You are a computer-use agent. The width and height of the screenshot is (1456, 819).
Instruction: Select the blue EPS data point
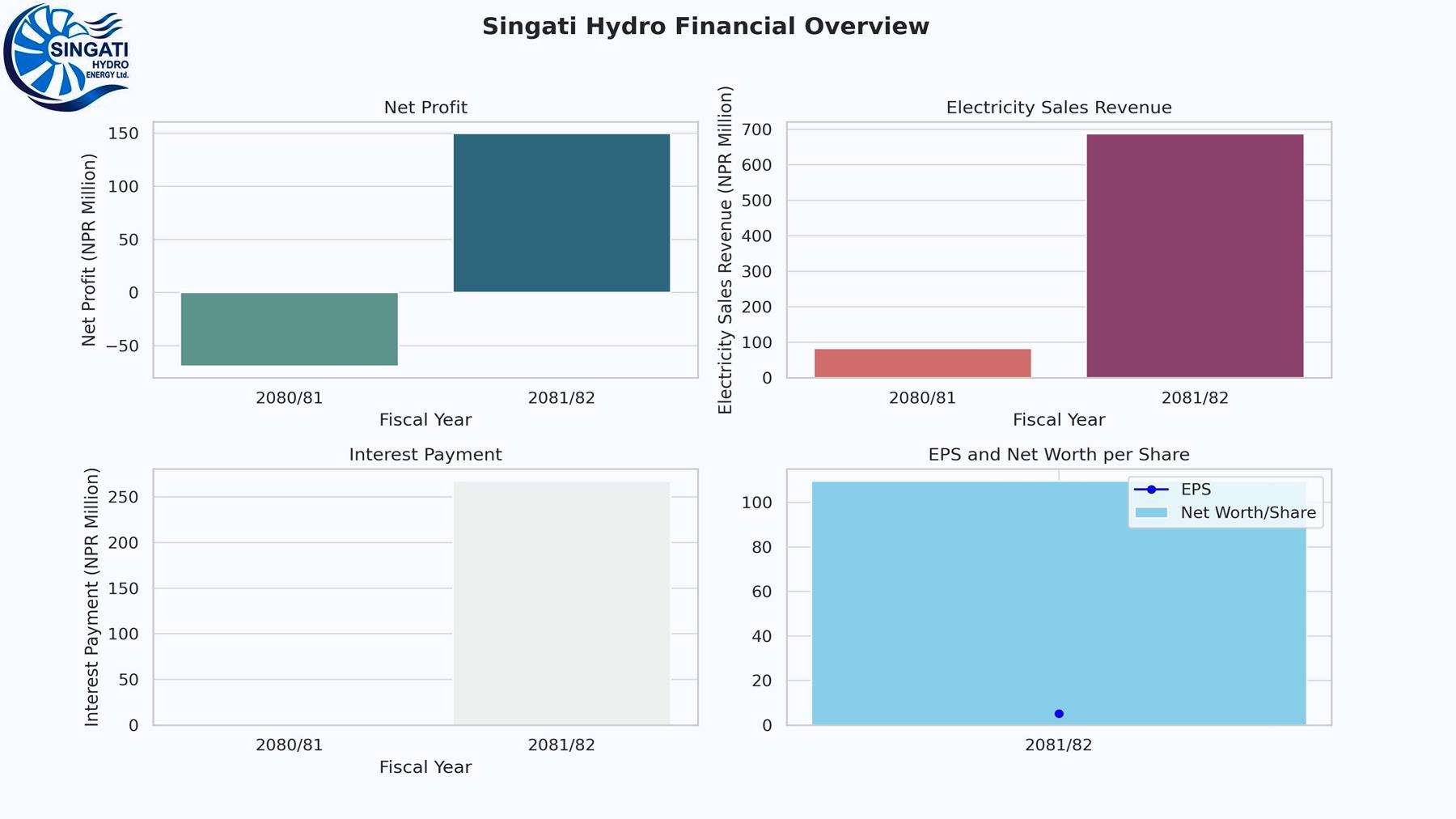tap(1059, 714)
